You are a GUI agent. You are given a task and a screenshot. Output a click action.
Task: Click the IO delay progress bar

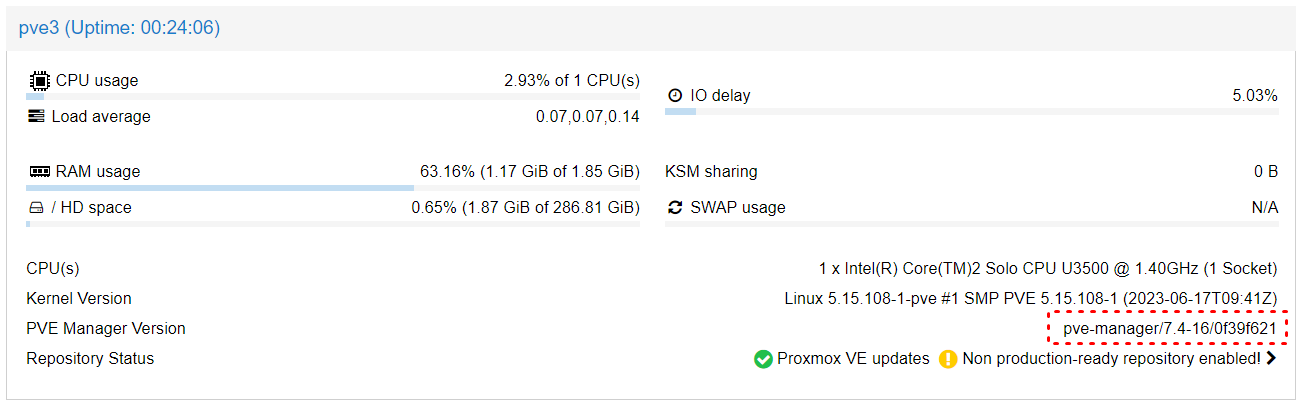[971, 111]
